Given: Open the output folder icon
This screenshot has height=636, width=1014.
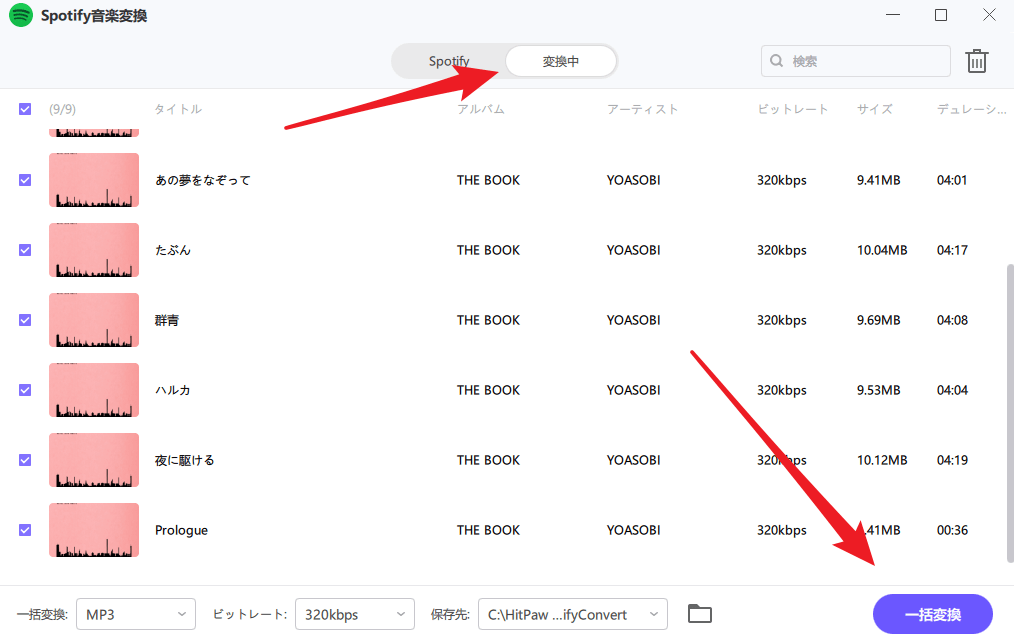Looking at the screenshot, I should 700,613.
